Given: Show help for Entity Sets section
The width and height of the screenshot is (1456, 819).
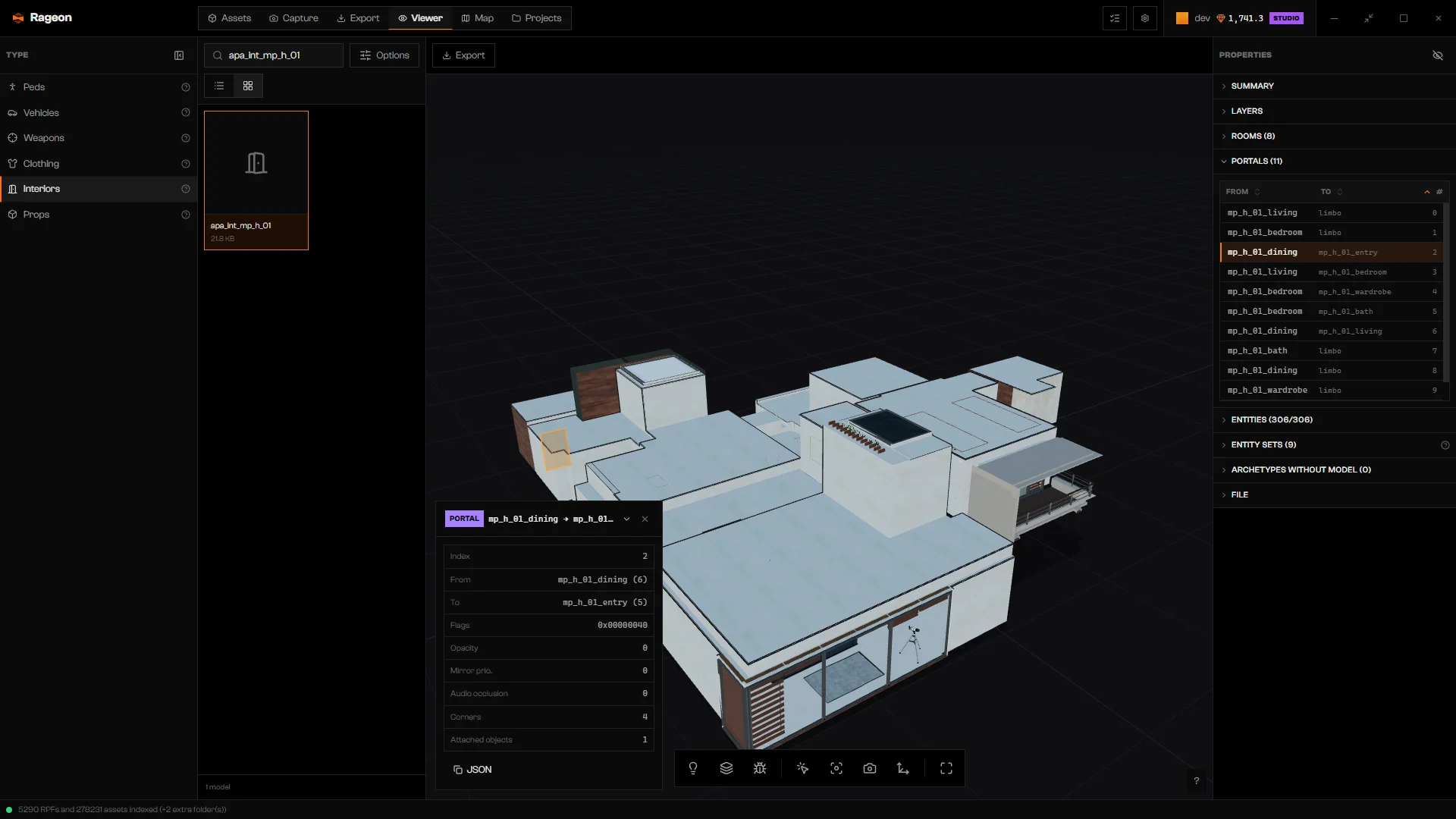Looking at the screenshot, I should point(1445,445).
